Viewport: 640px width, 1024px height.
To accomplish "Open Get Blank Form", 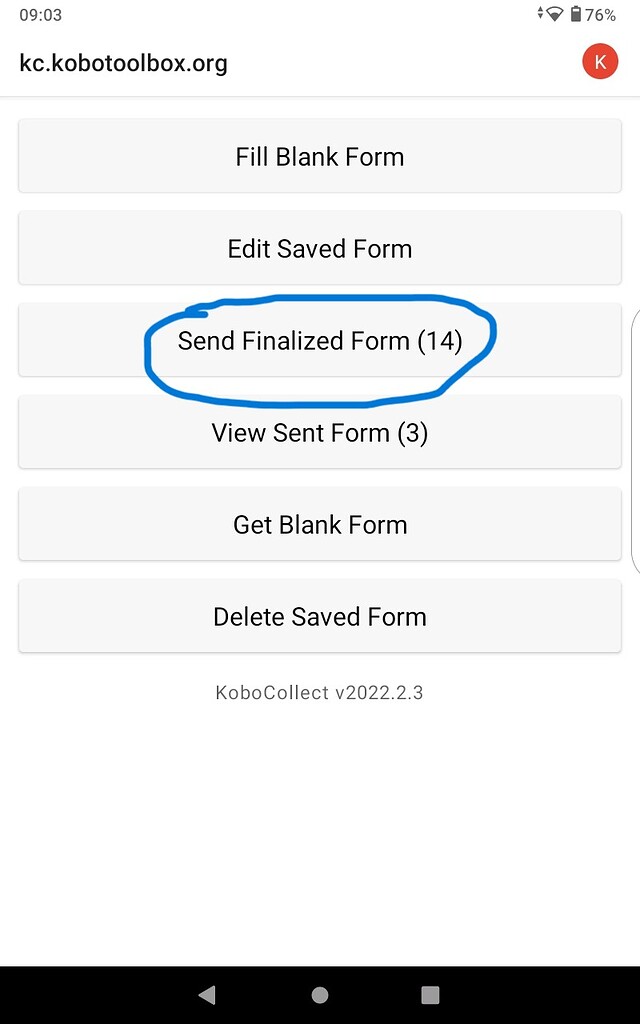I will pyautogui.click(x=320, y=524).
